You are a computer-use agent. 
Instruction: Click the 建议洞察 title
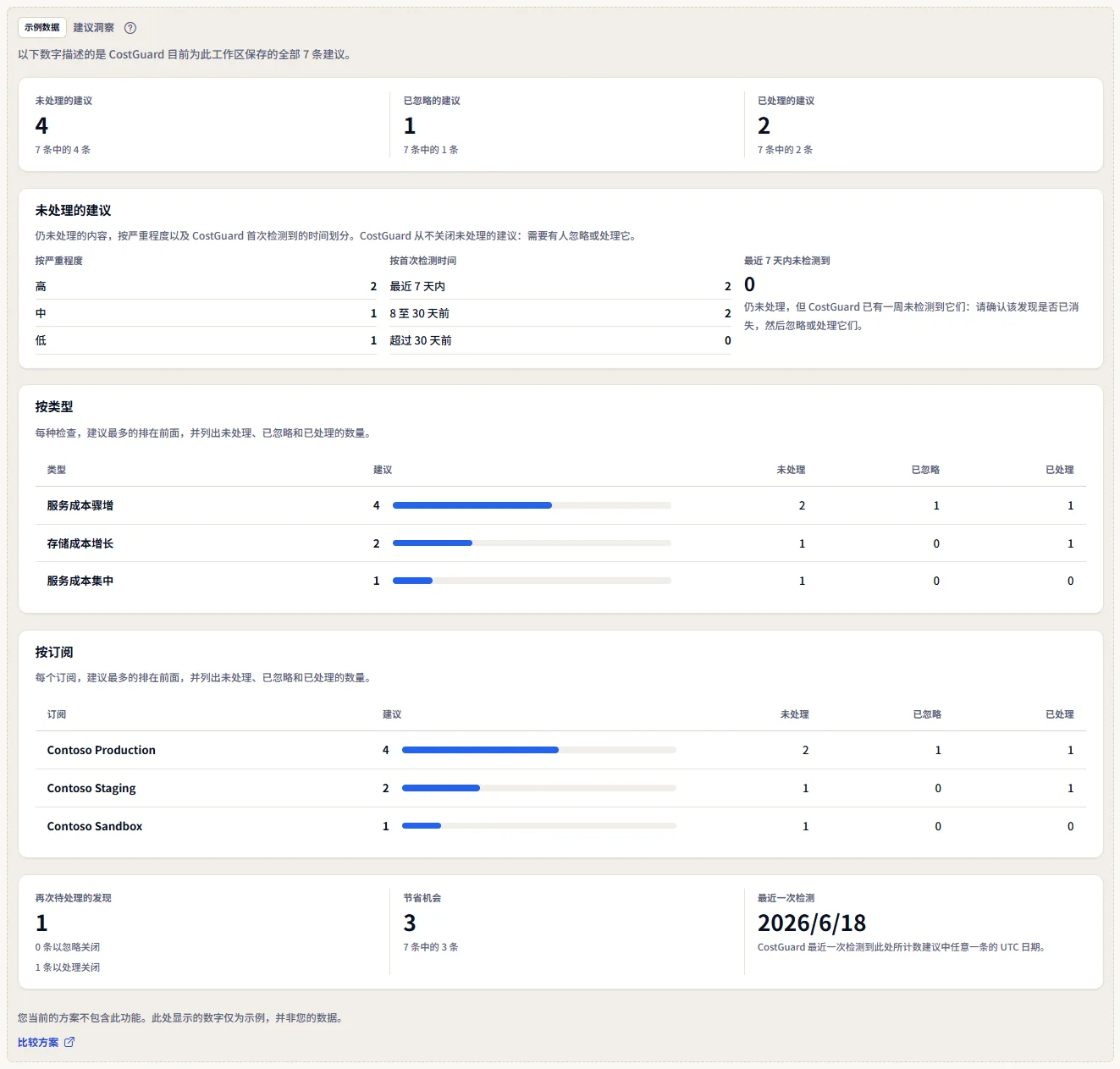click(x=93, y=28)
